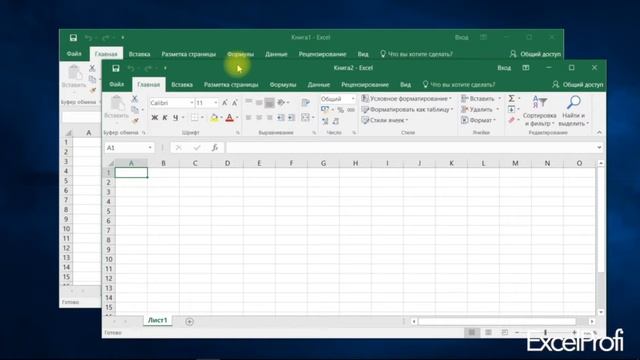Redo via Книга2 quick access toolbar
The width and height of the screenshot is (640, 360).
point(148,68)
